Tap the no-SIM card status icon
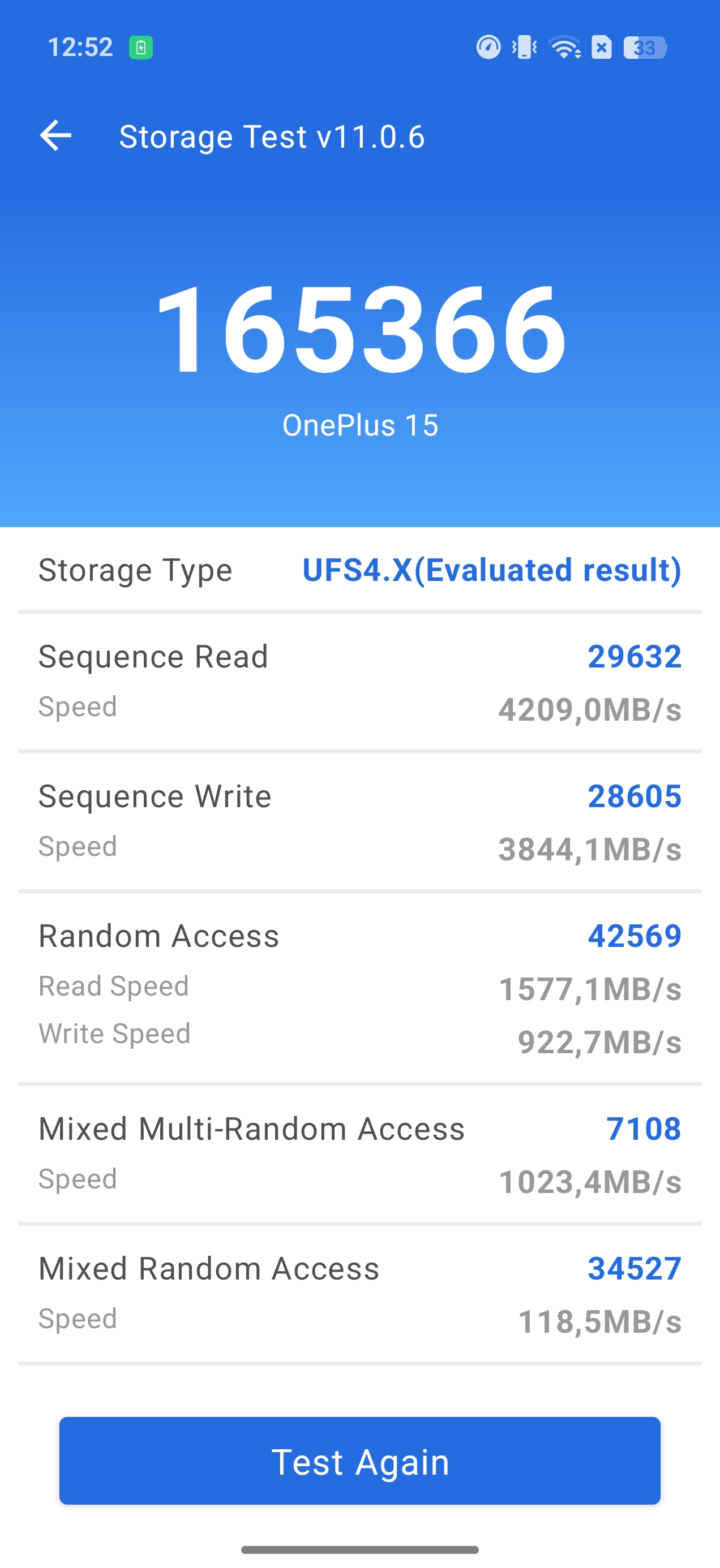The image size is (720, 1568). [x=602, y=48]
